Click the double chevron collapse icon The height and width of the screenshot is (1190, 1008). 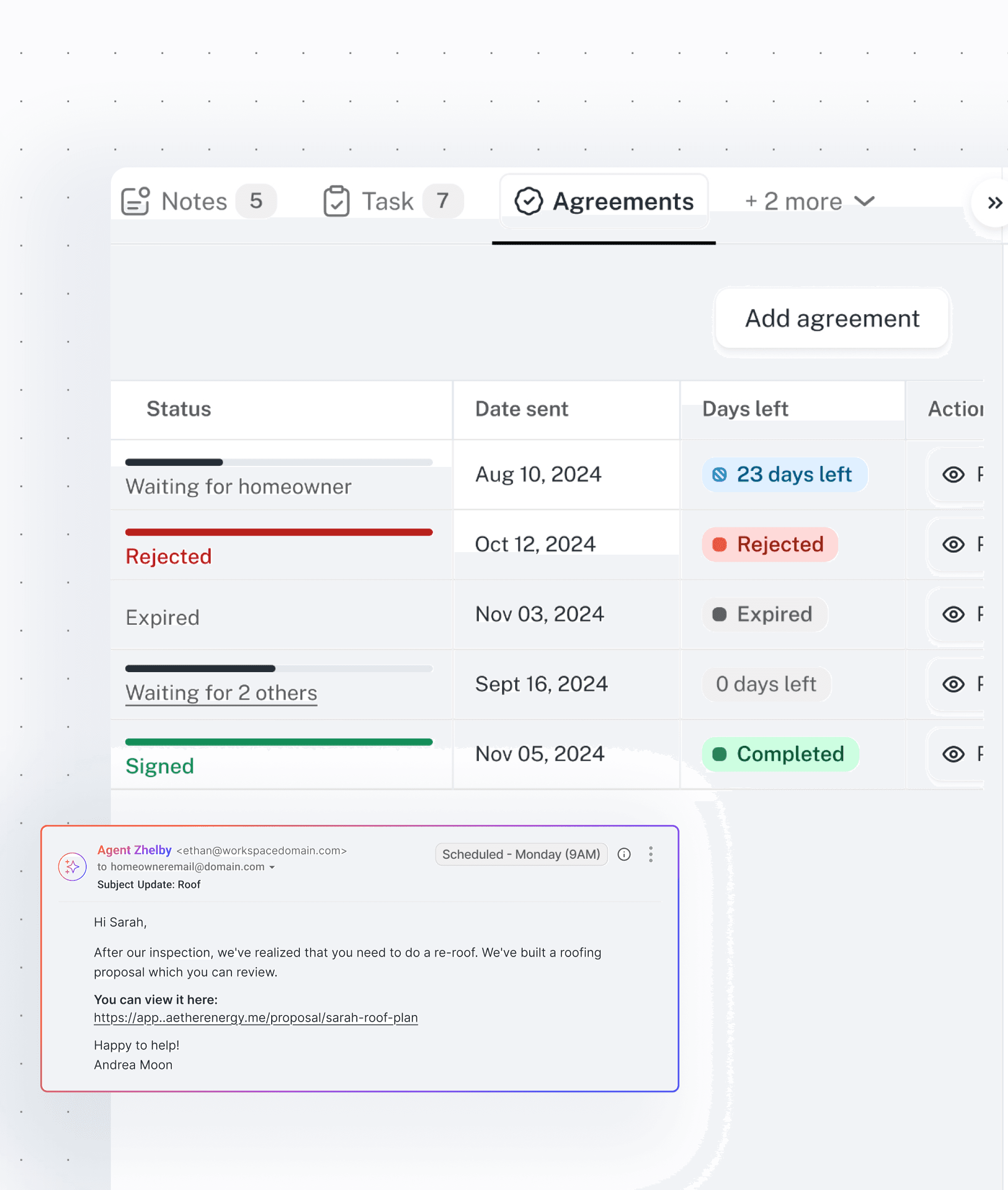[994, 203]
